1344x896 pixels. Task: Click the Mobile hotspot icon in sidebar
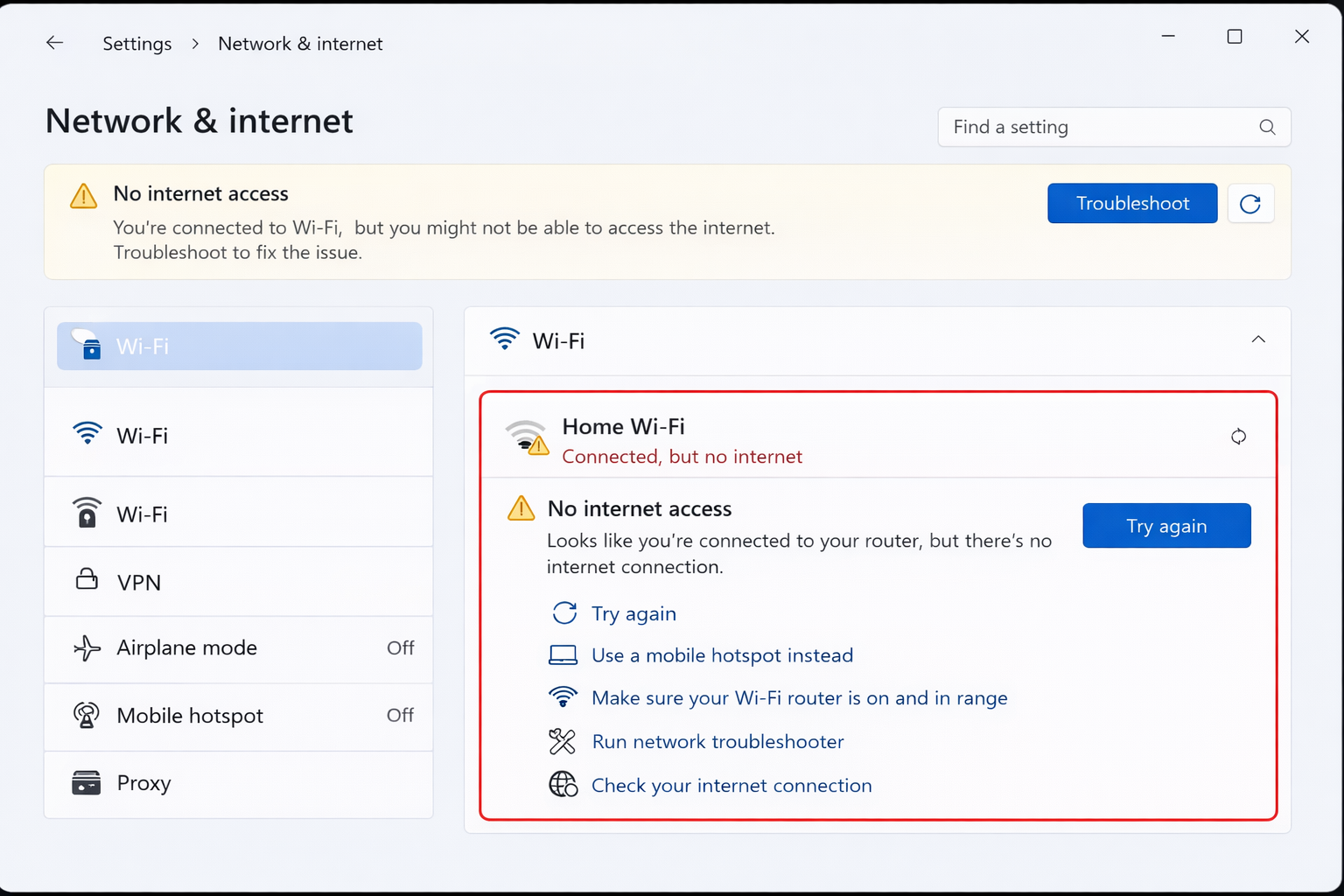click(87, 716)
